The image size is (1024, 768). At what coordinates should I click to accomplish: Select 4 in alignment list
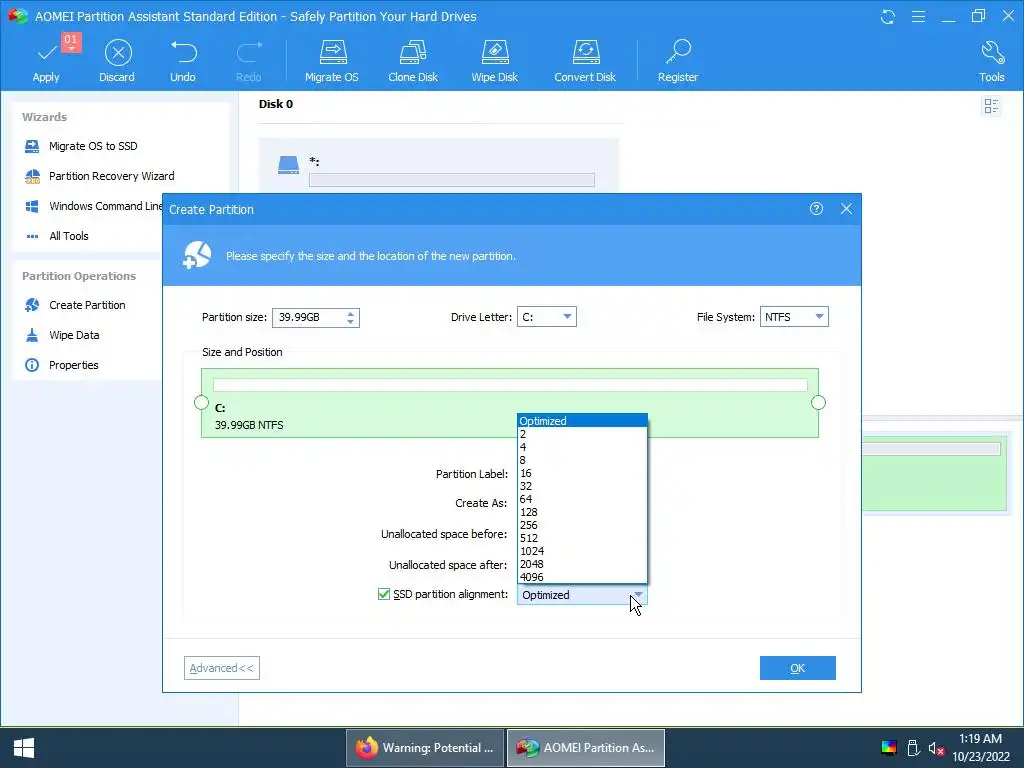[583, 447]
